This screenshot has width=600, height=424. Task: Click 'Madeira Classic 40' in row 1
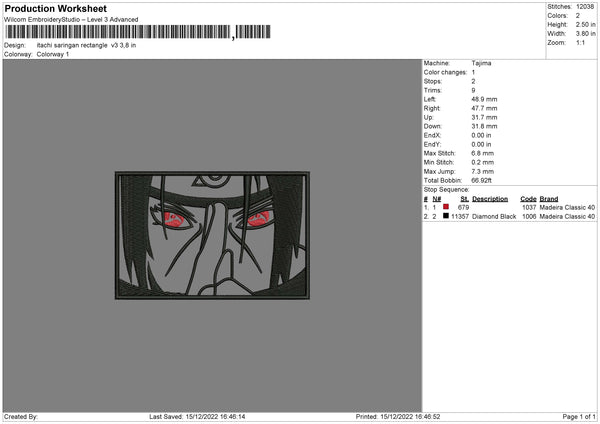pos(567,207)
